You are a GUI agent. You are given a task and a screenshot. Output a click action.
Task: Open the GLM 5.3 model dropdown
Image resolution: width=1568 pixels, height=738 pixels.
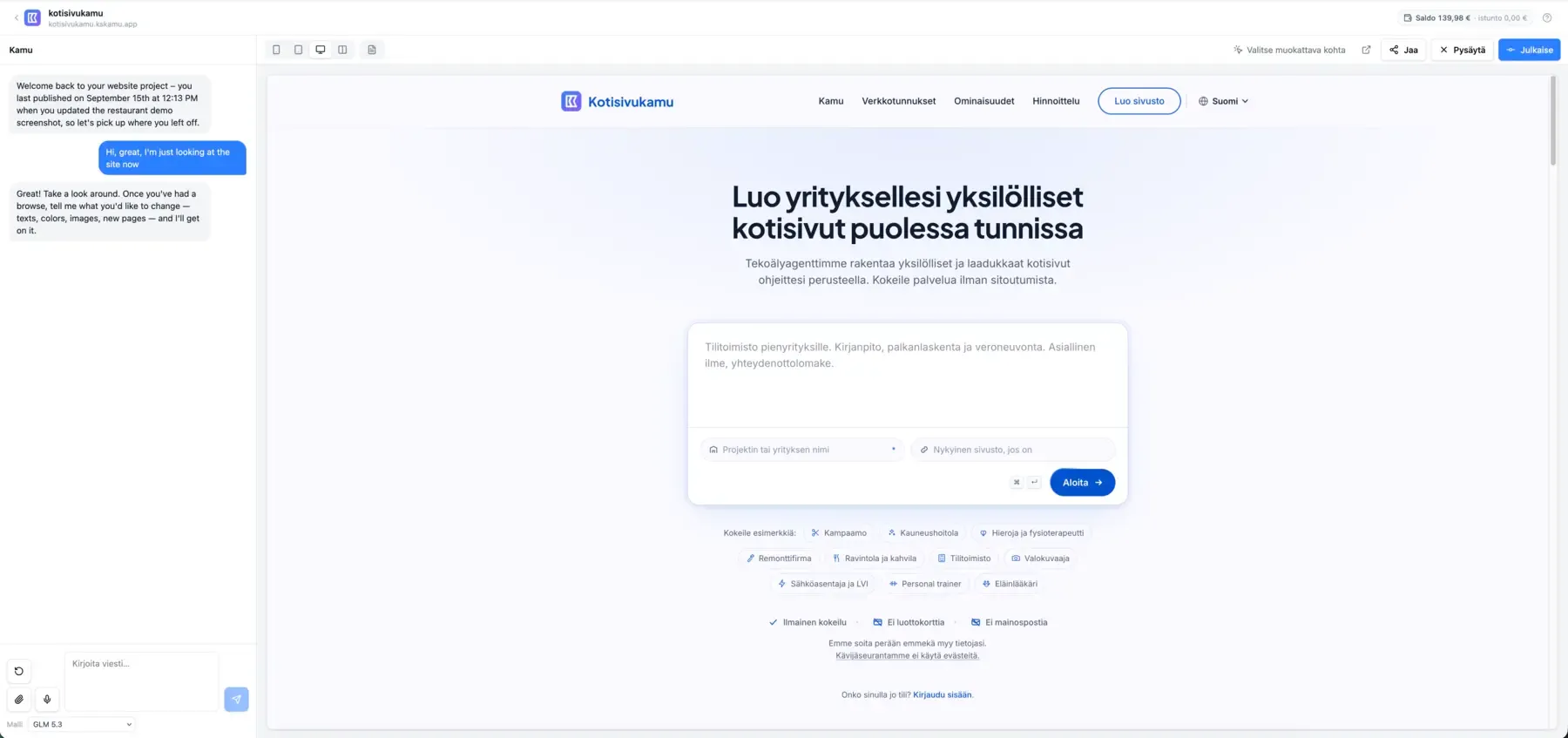tap(83, 724)
